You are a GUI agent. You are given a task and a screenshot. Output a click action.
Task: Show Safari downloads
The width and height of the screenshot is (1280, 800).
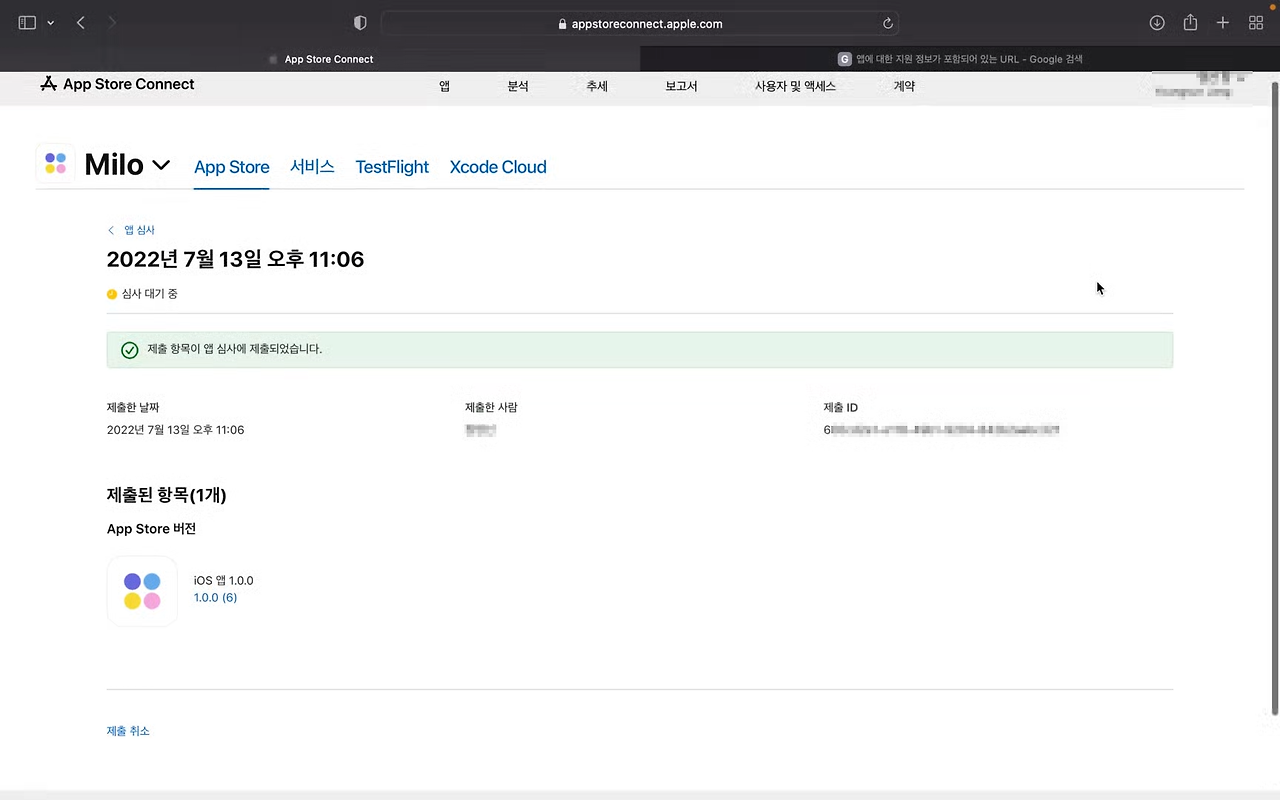tap(1157, 23)
